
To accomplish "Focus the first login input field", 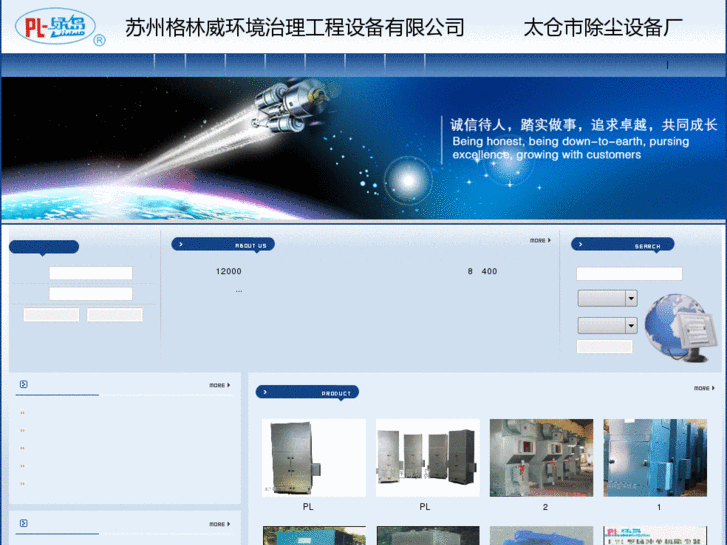I will click(91, 273).
